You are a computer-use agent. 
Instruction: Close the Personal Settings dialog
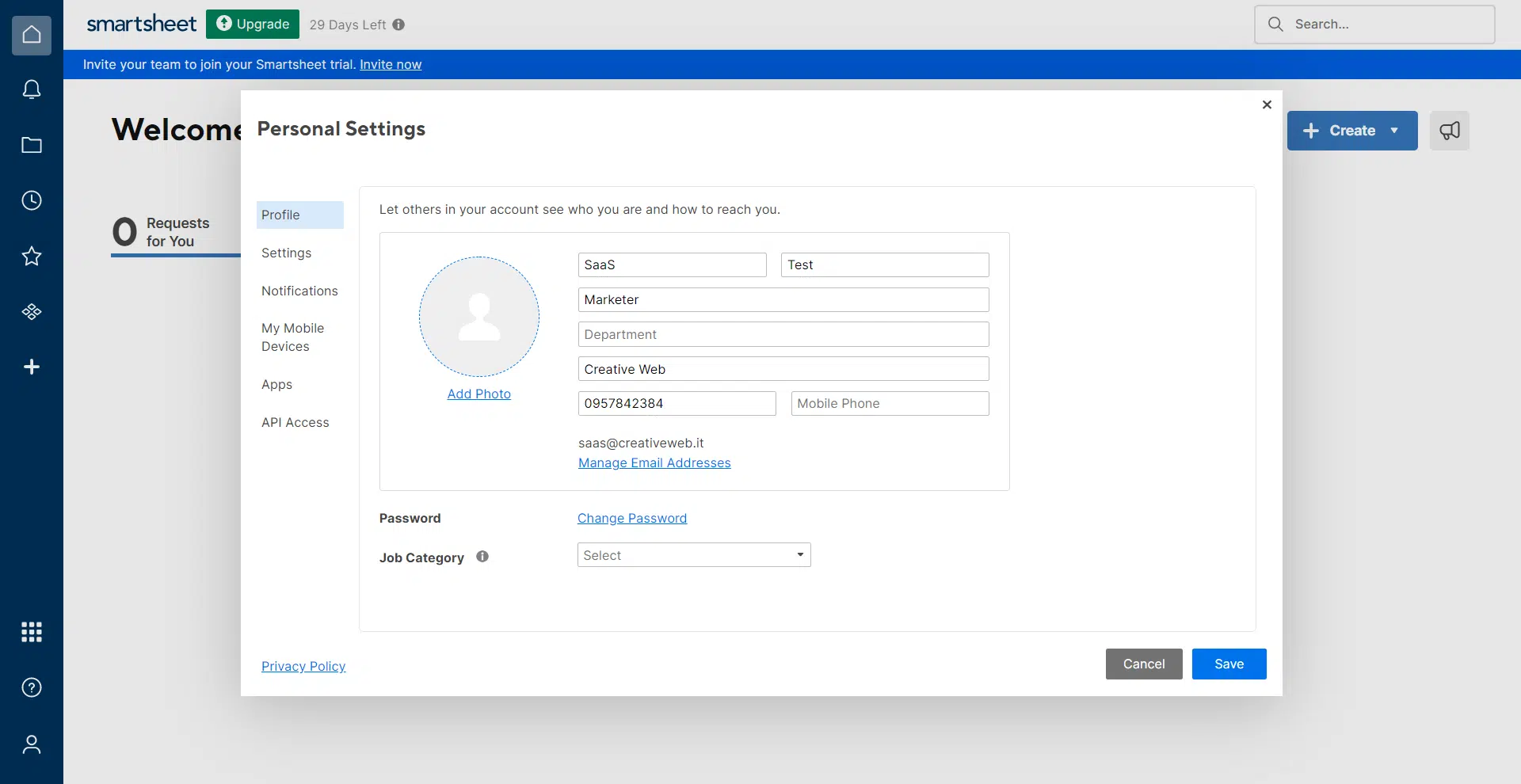point(1267,105)
